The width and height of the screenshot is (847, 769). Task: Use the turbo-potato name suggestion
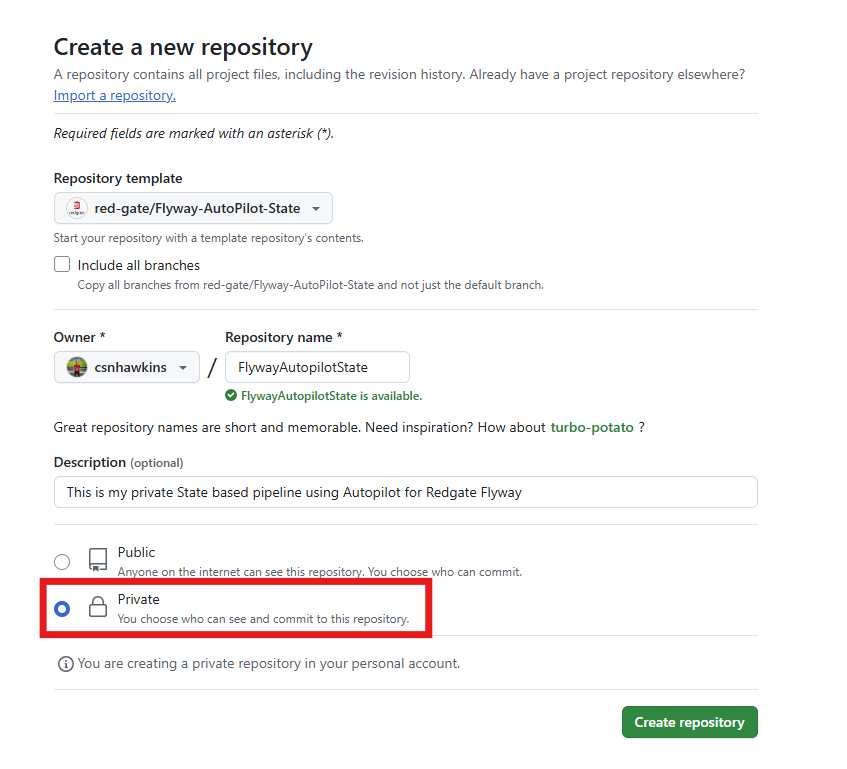click(592, 427)
